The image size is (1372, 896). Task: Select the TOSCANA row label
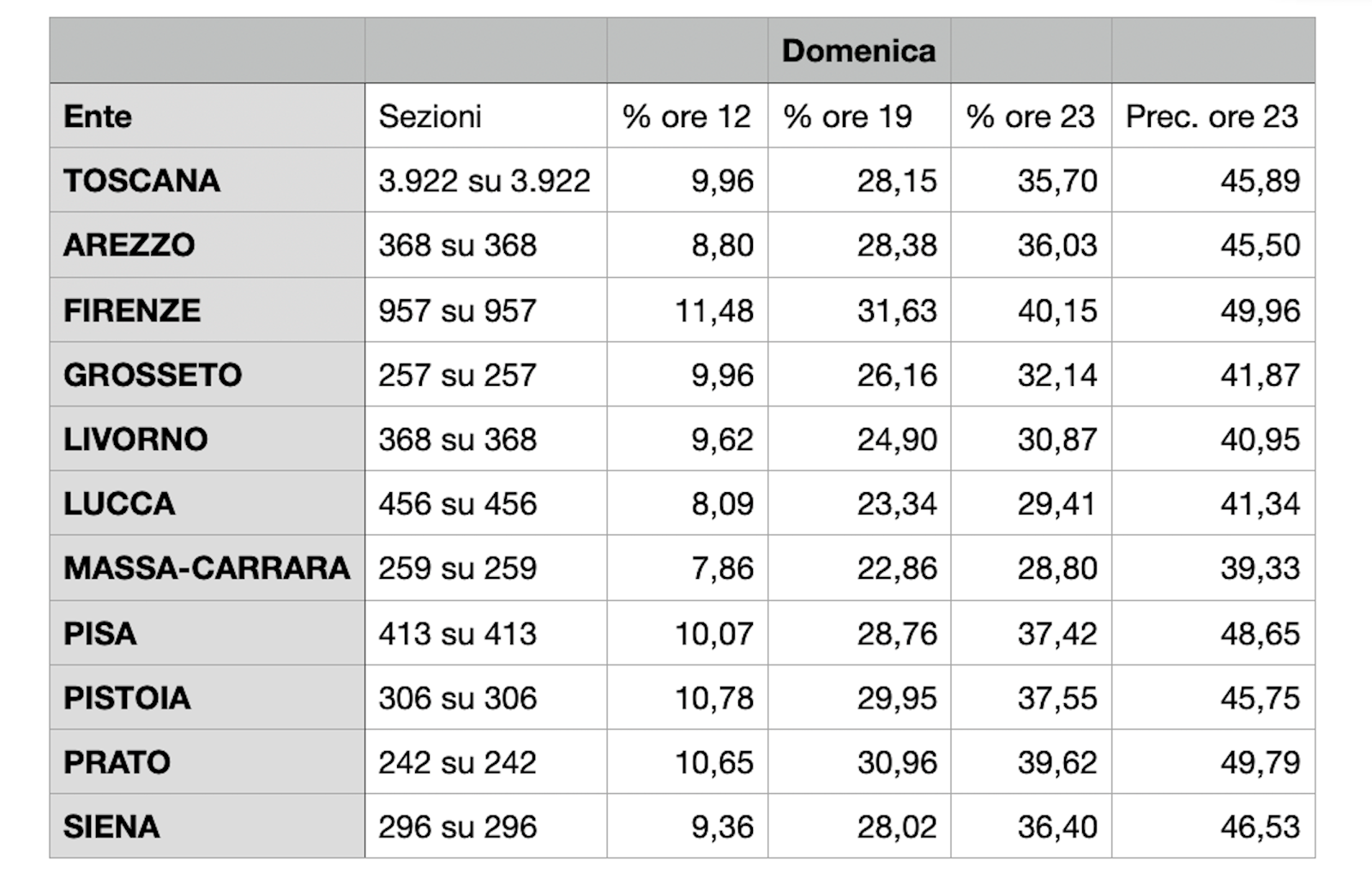tap(142, 181)
